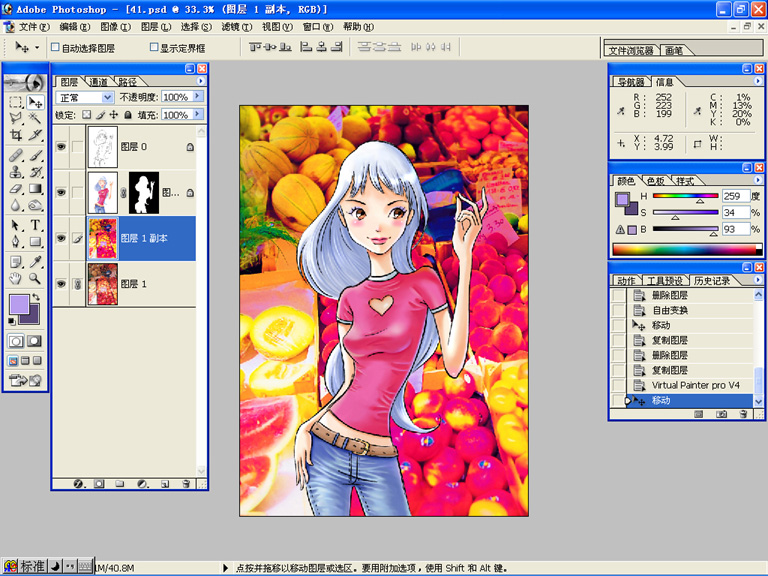Select the Eyedropper tool
This screenshot has height=576, width=768.
point(35,262)
